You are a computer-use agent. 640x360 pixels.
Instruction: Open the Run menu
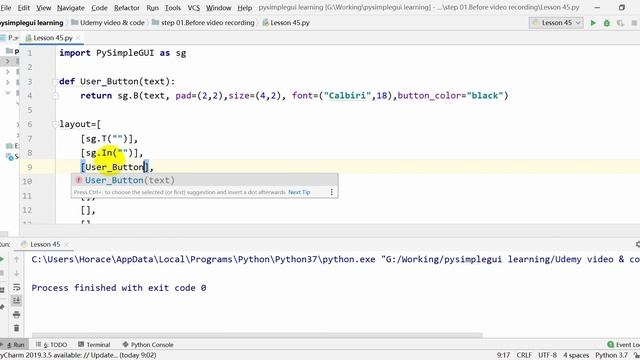coord(152,8)
